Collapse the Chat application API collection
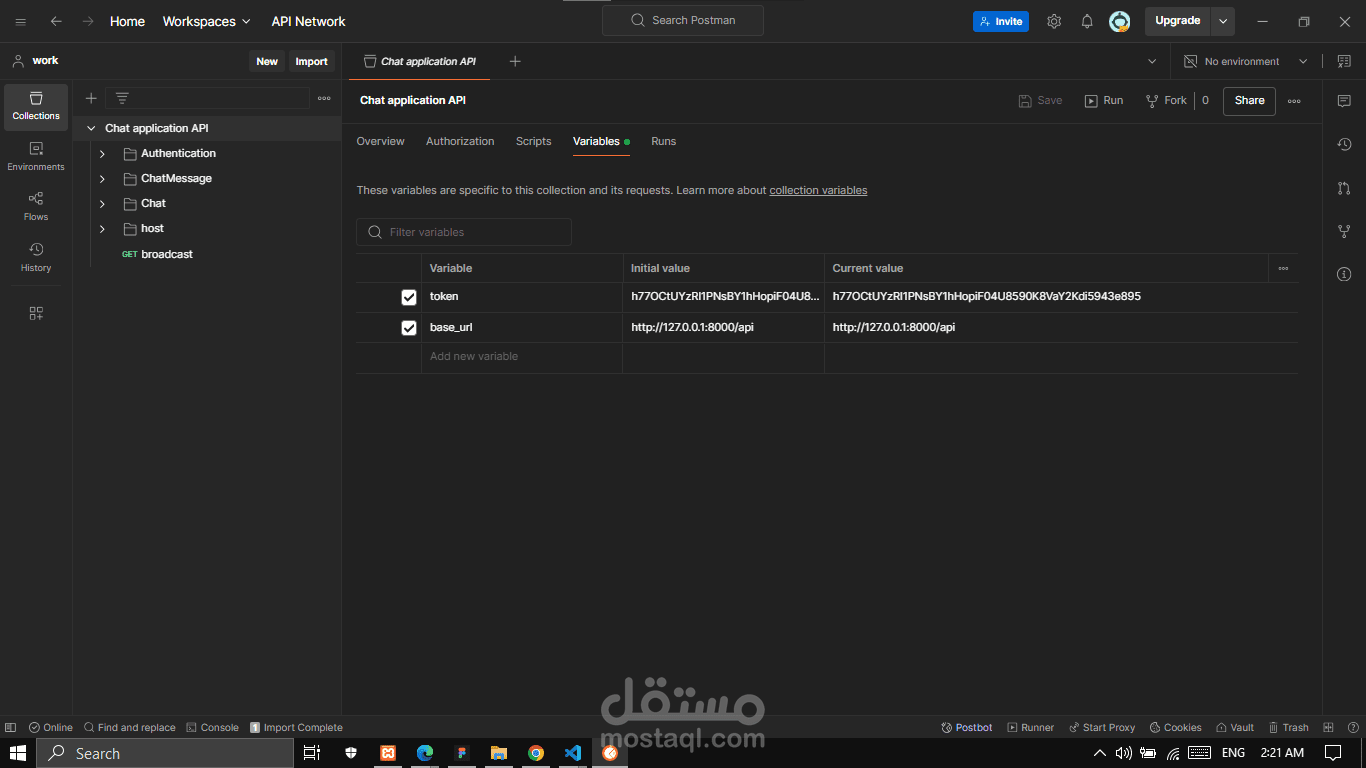 tap(92, 128)
